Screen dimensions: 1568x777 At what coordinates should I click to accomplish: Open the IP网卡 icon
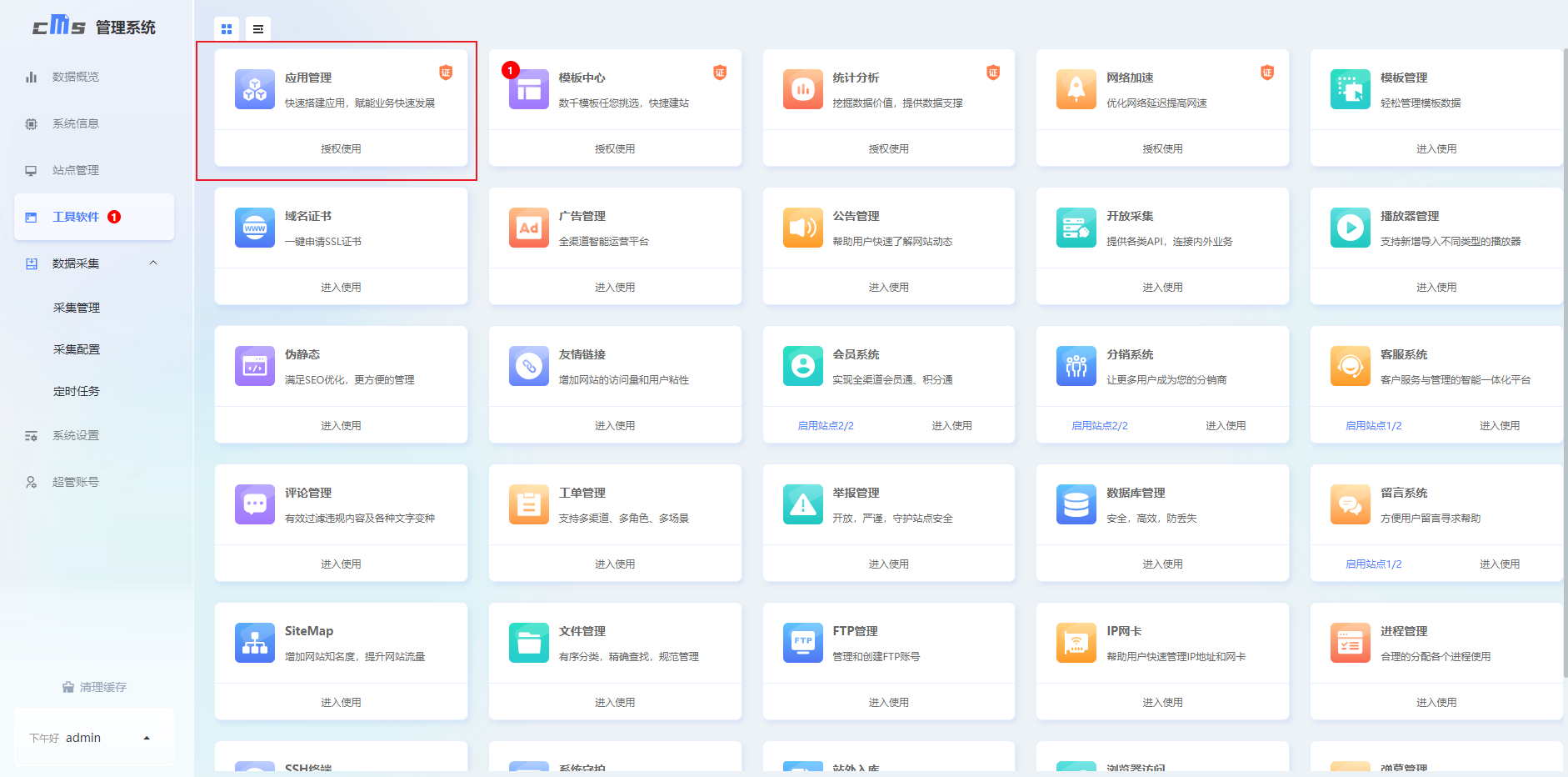click(x=1076, y=643)
